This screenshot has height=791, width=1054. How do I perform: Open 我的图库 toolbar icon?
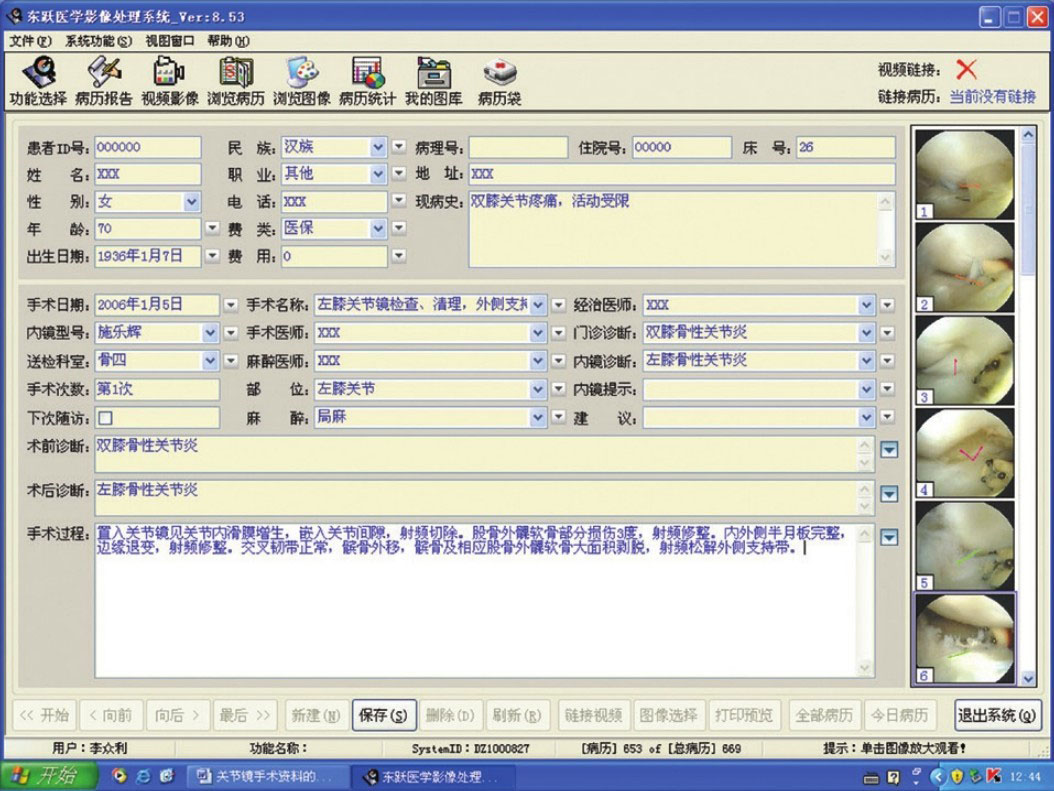[x=434, y=80]
